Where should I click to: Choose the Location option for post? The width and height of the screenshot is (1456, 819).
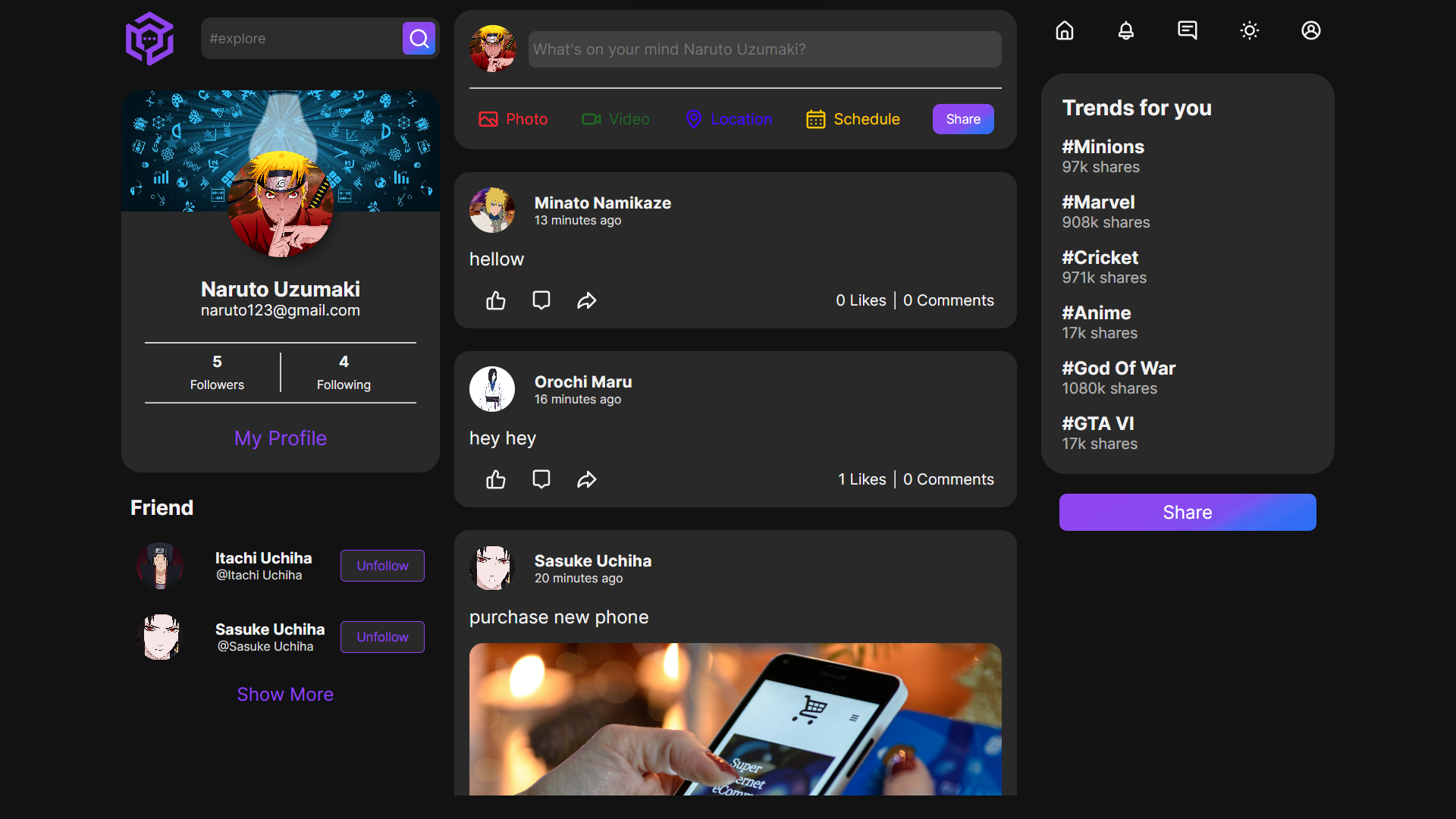pos(729,119)
